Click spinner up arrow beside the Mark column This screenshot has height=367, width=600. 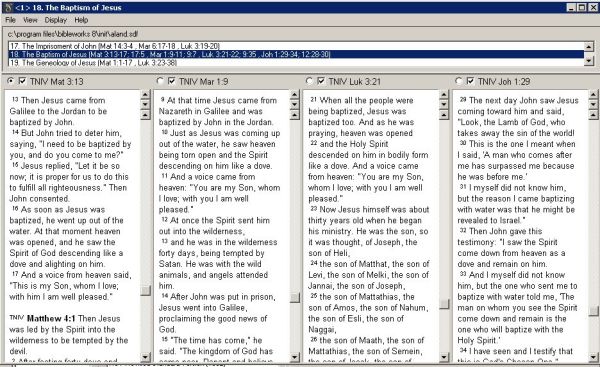(x=295, y=95)
